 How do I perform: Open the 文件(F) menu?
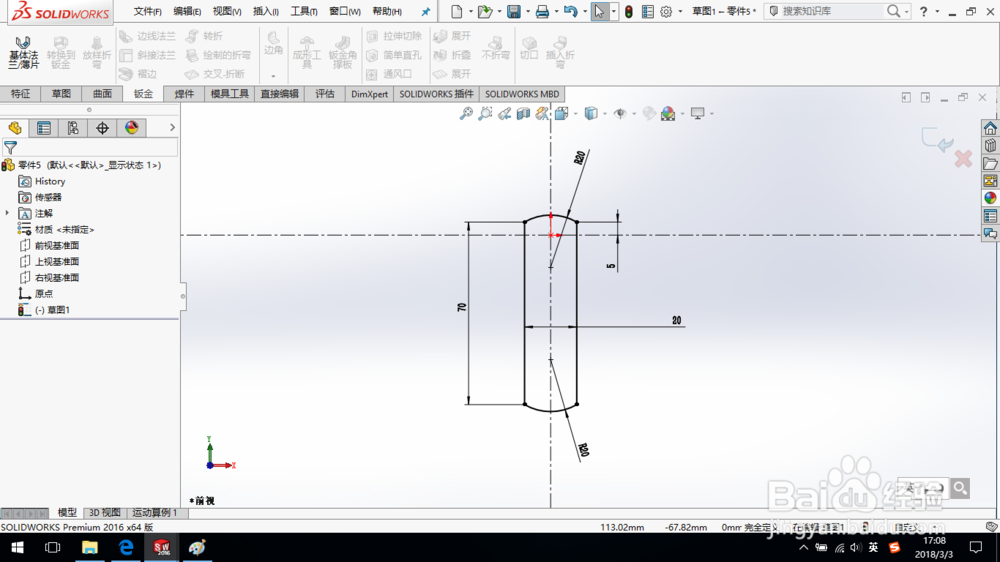coord(147,11)
